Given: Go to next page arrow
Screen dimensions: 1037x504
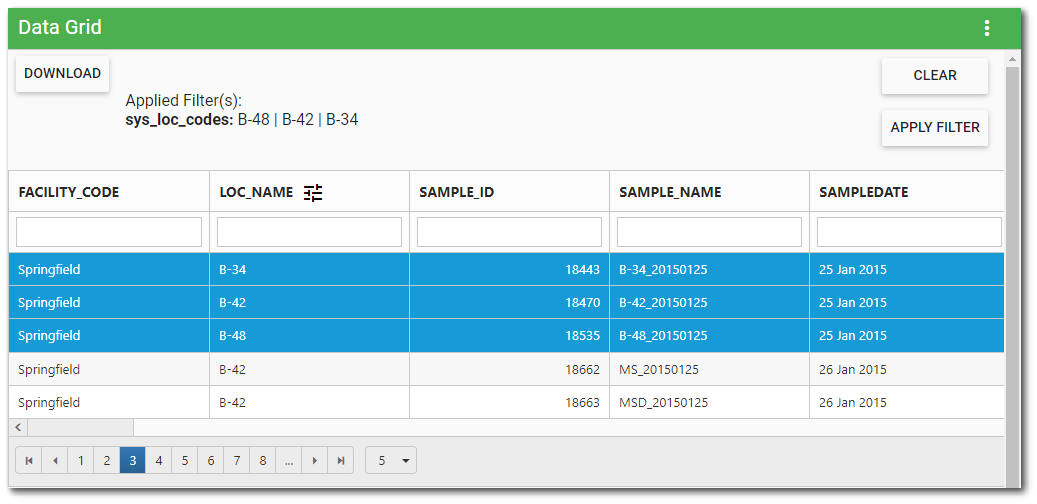Looking at the screenshot, I should pos(315,460).
